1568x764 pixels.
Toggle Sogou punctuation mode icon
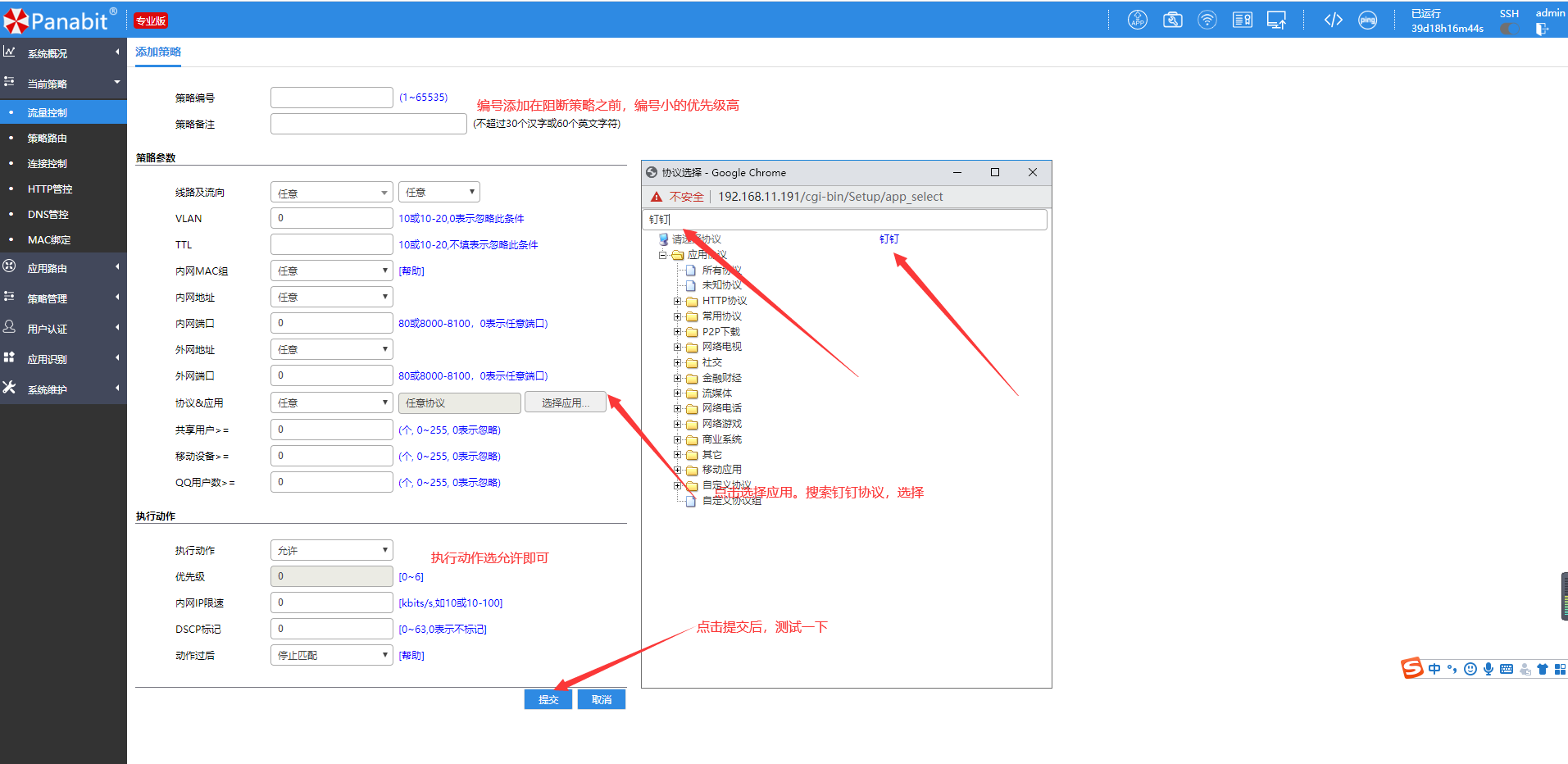1452,669
